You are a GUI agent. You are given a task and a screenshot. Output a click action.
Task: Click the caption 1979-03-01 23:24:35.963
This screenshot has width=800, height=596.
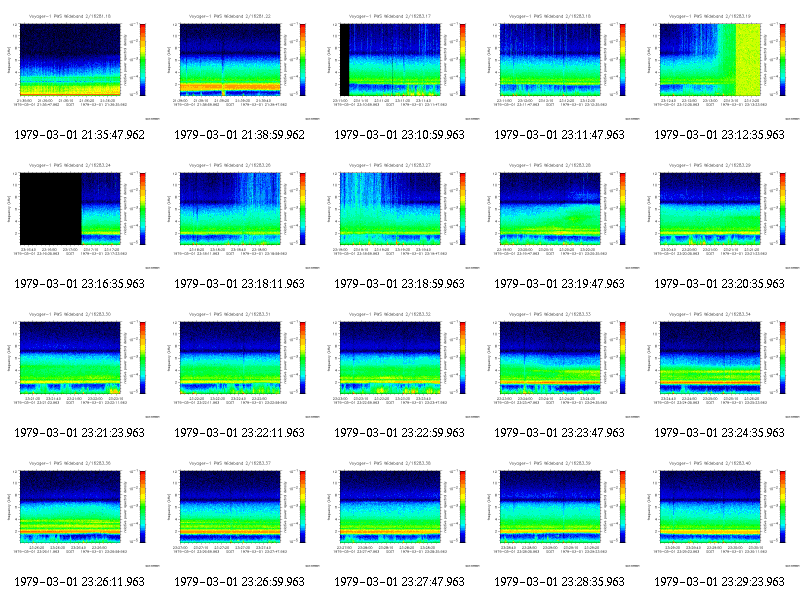tap(719, 433)
